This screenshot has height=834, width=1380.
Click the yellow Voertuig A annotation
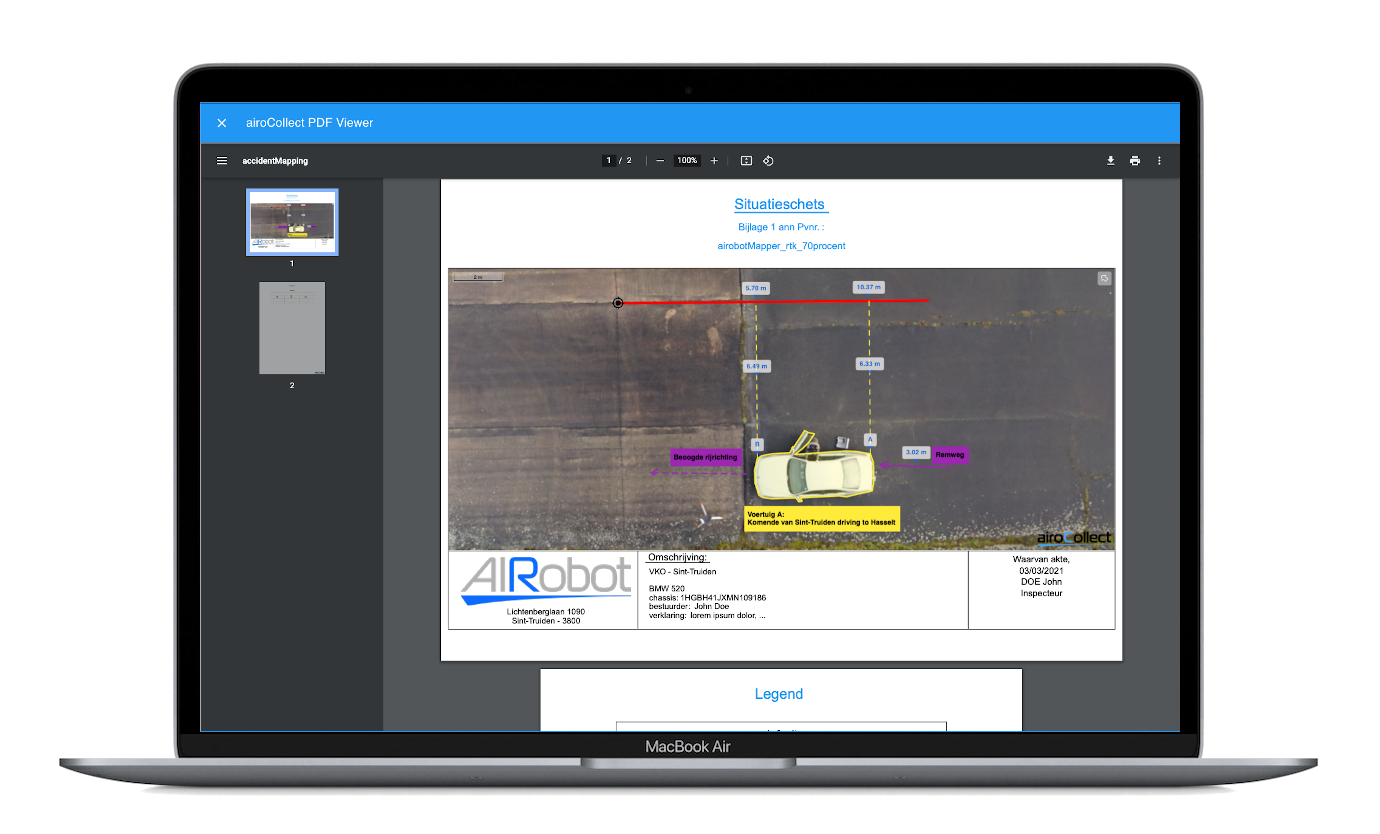click(x=822, y=518)
